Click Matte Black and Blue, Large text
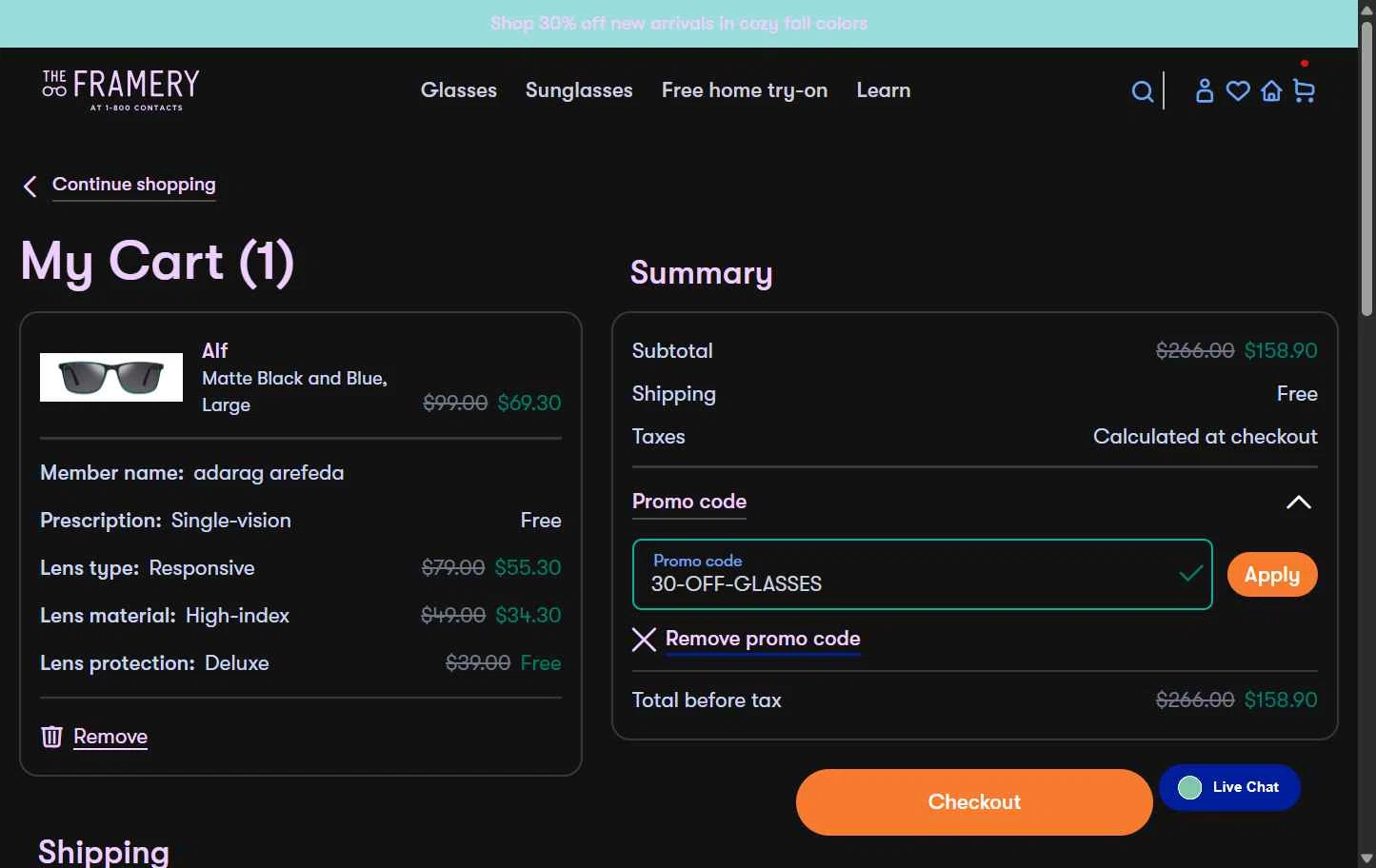 (295, 391)
